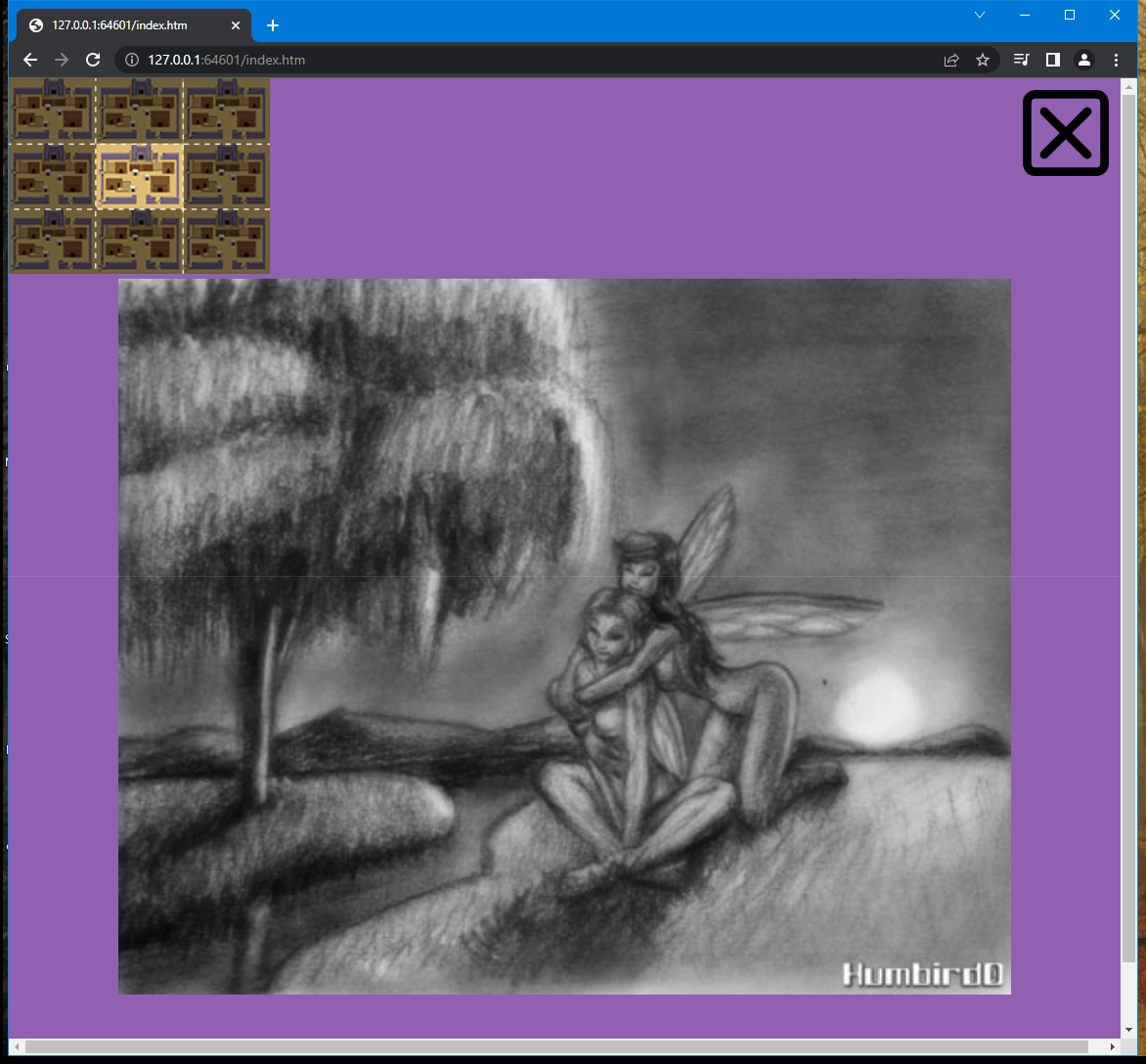
Task: Select the top-left map tile thumbnail
Action: click(52, 110)
